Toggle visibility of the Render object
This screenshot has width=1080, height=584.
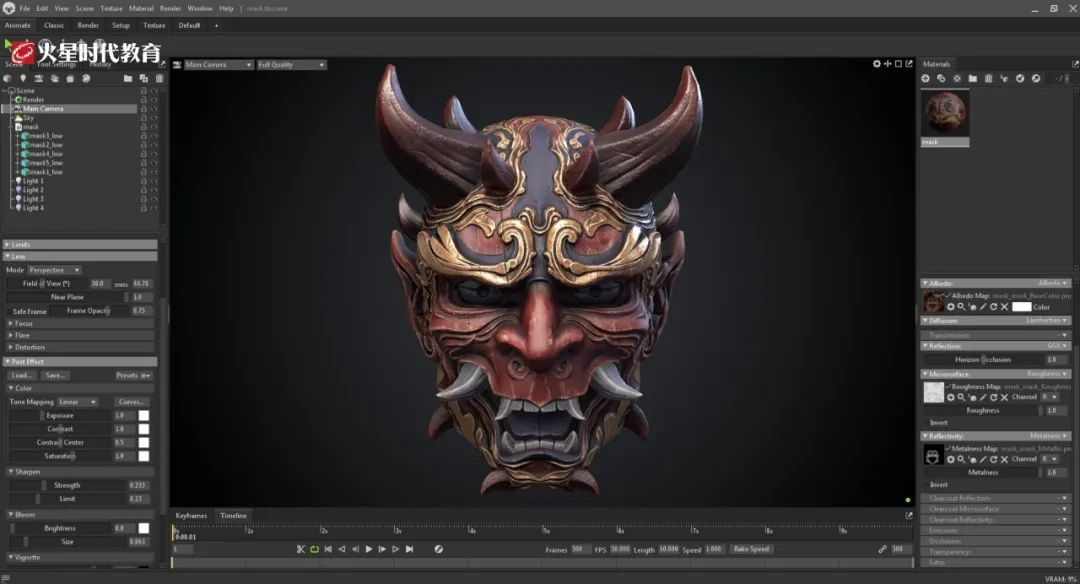tap(154, 100)
